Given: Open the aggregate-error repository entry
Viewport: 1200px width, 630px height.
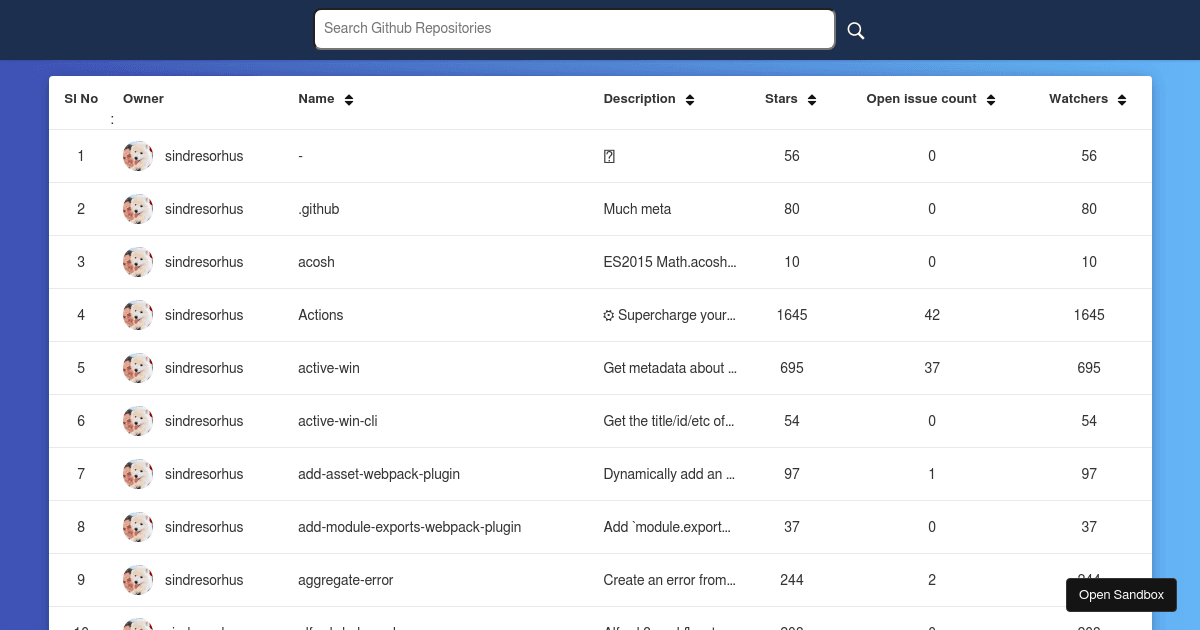Looking at the screenshot, I should (345, 580).
